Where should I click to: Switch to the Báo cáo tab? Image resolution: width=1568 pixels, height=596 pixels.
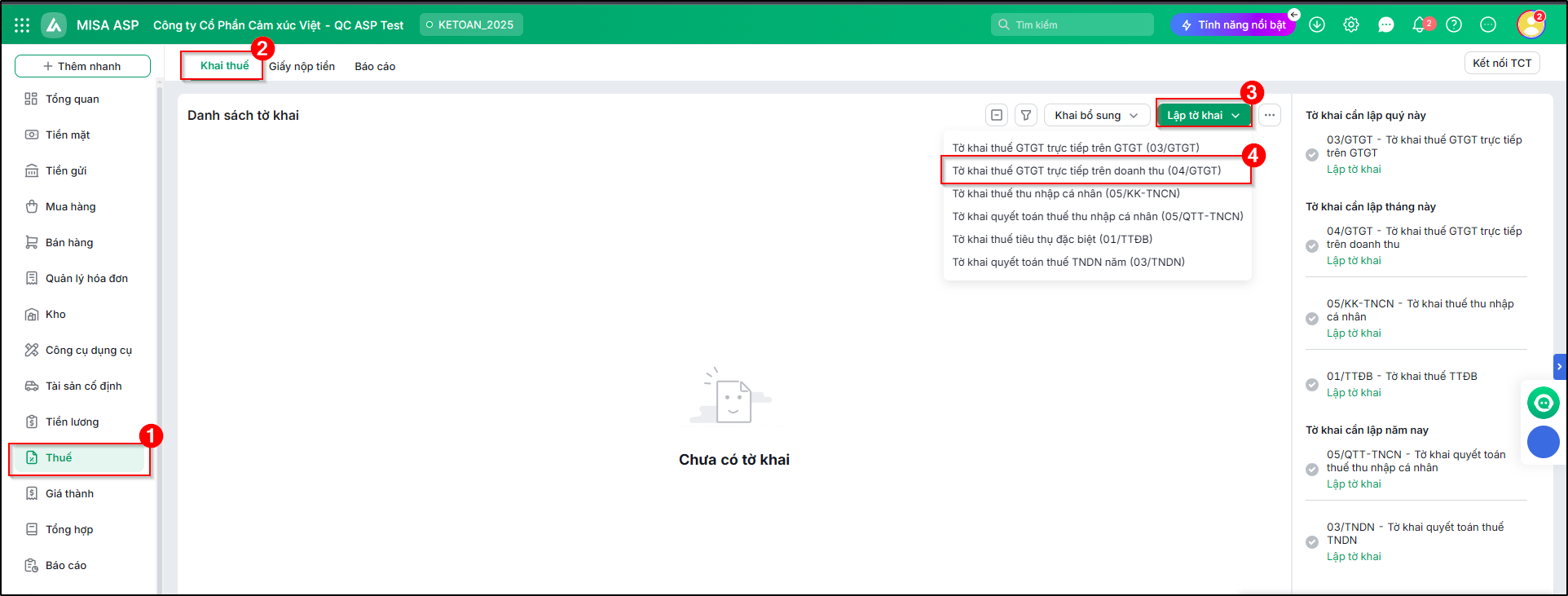pyautogui.click(x=375, y=66)
